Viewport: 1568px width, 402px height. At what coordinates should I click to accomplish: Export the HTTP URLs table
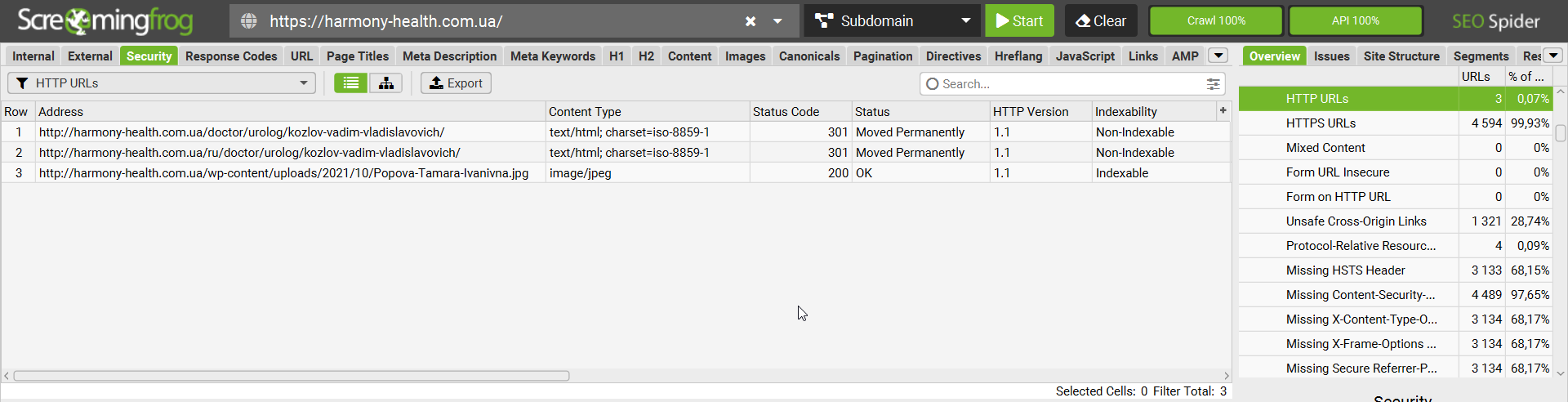click(456, 83)
